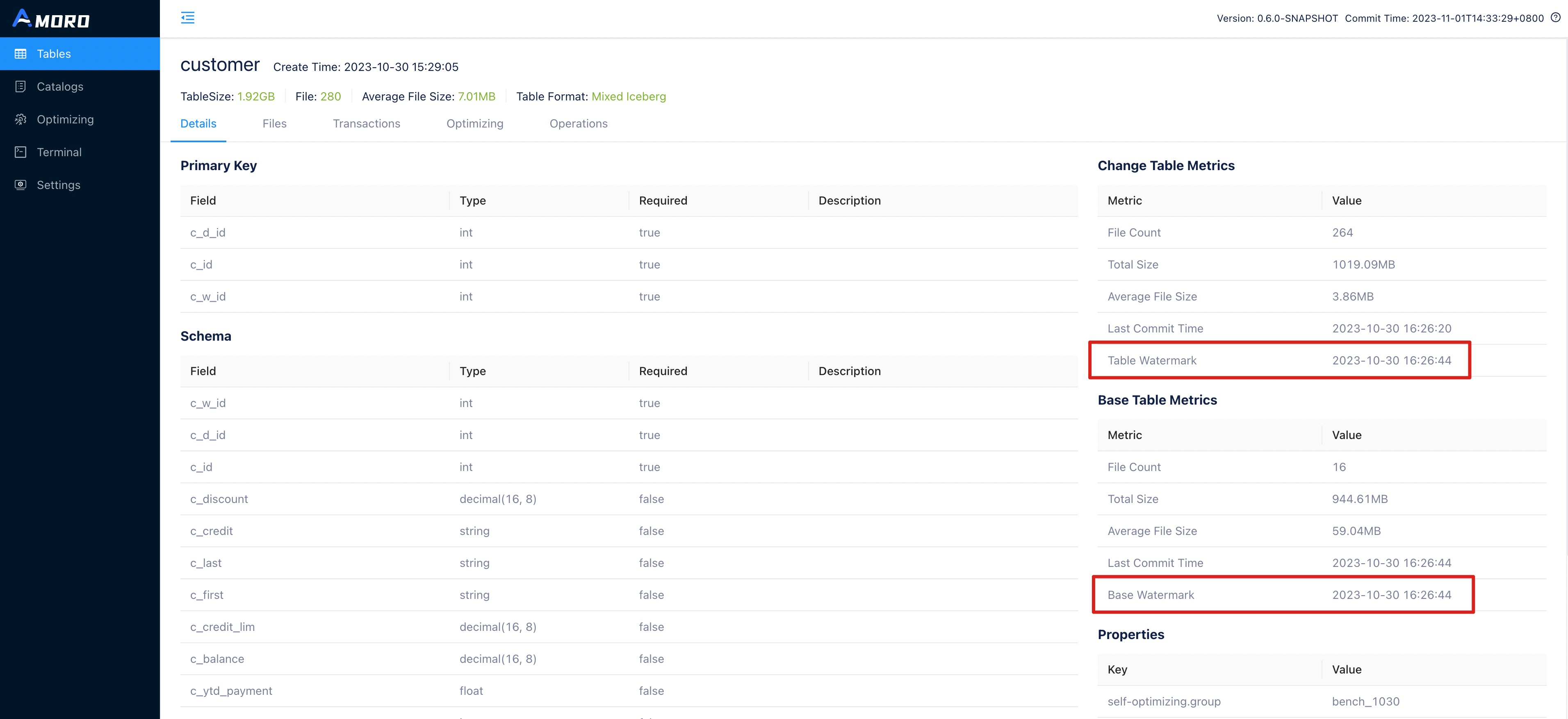Click the Mixed Iceberg table format link

click(x=628, y=96)
